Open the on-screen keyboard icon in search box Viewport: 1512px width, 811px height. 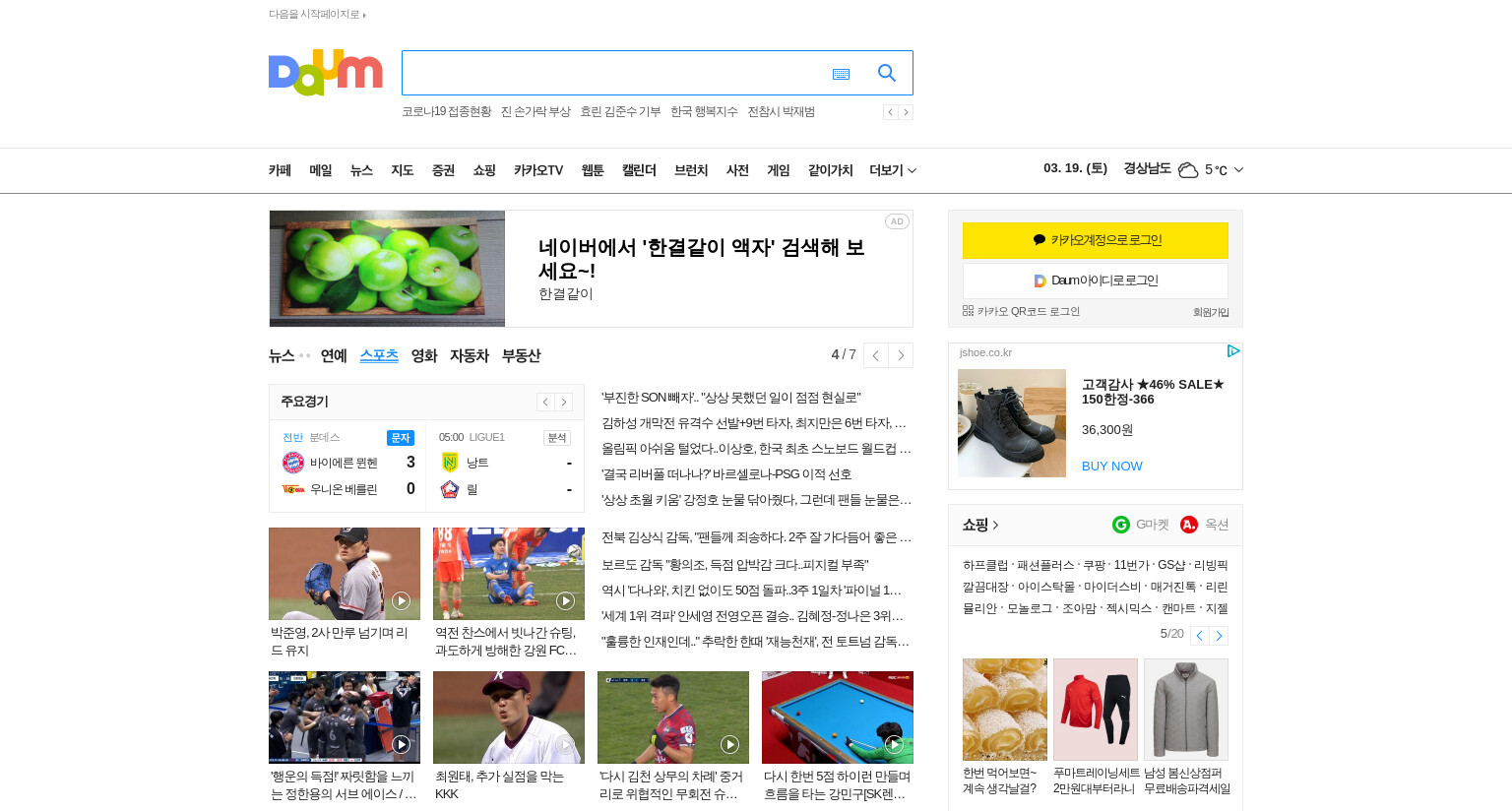click(x=841, y=74)
